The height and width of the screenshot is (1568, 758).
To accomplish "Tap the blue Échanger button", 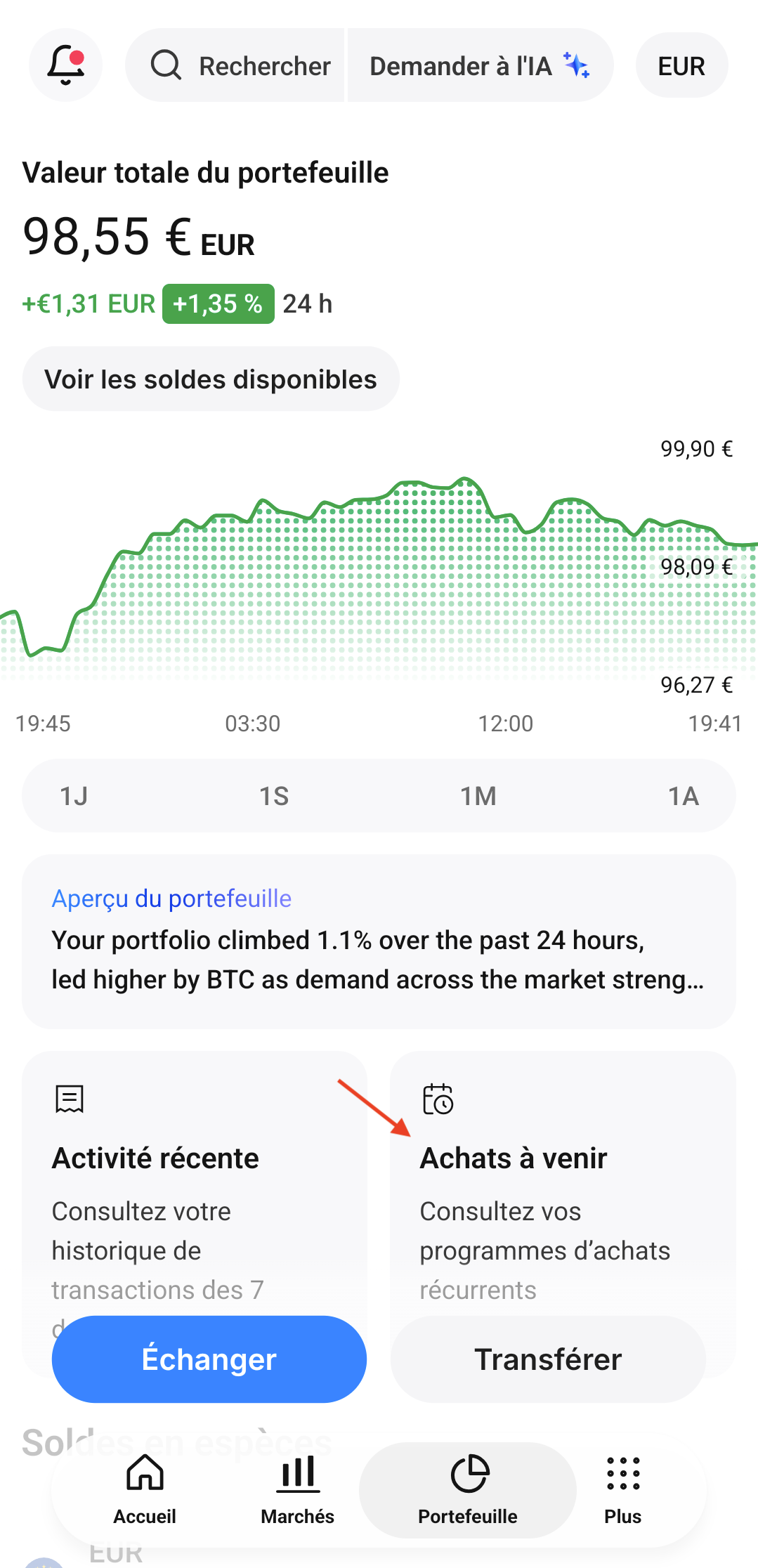I will click(209, 1359).
